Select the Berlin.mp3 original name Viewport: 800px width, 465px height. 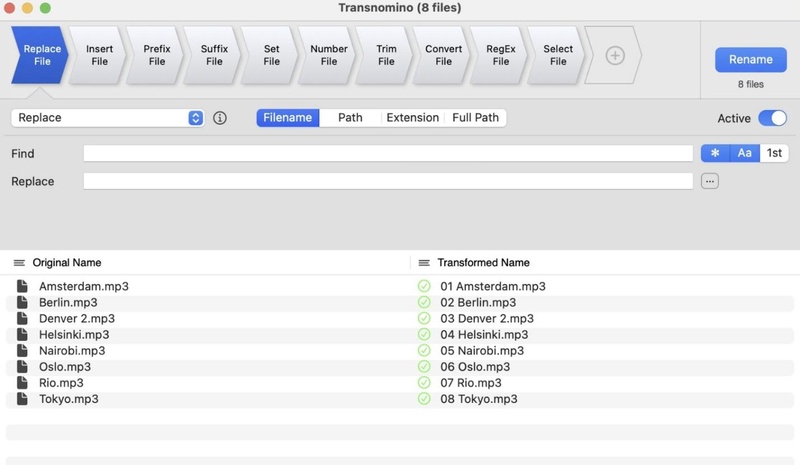pos(68,303)
